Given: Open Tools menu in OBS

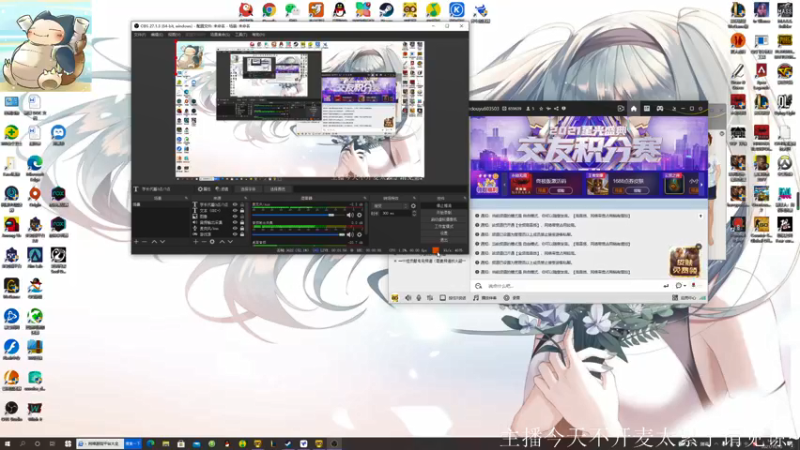Looking at the screenshot, I should (241, 35).
